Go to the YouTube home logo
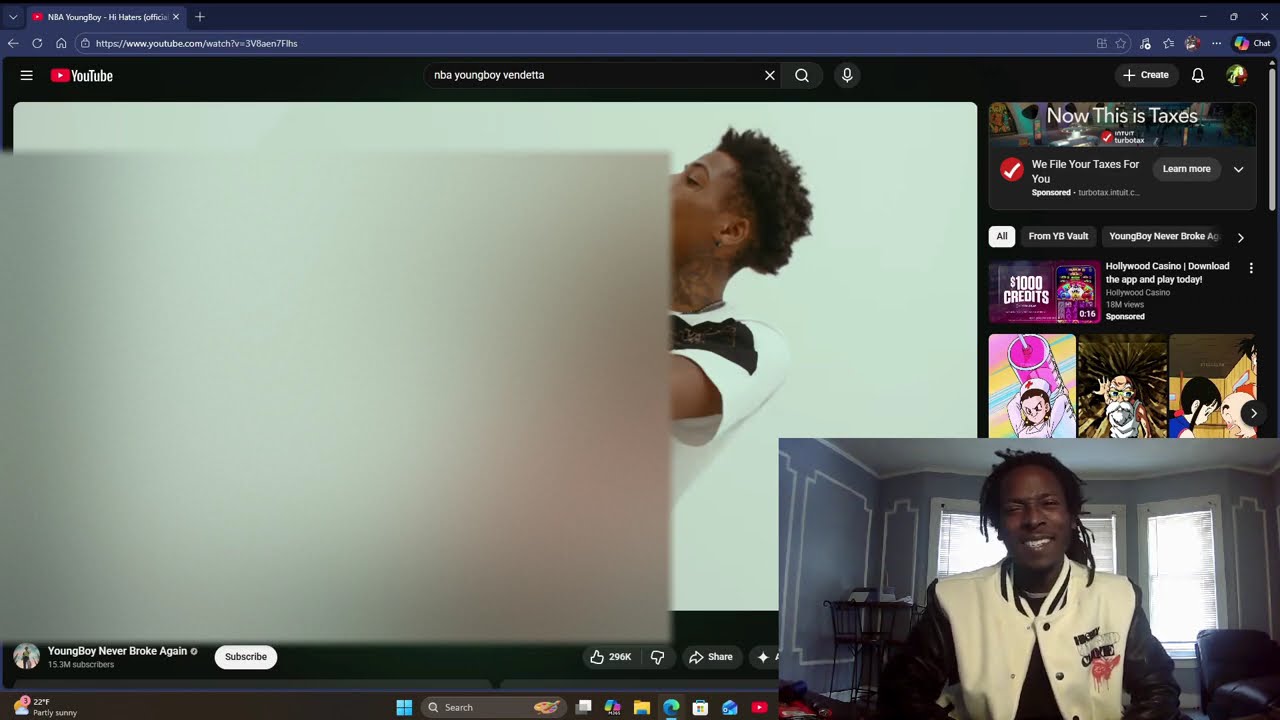The width and height of the screenshot is (1280, 720). (82, 75)
